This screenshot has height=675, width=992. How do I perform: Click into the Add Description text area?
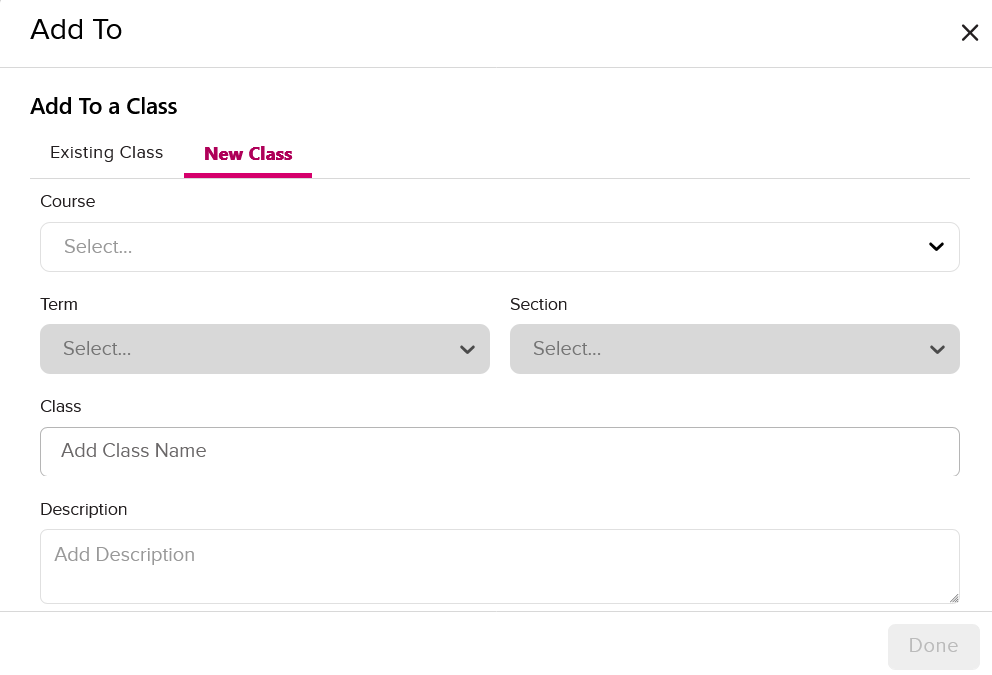(x=500, y=566)
